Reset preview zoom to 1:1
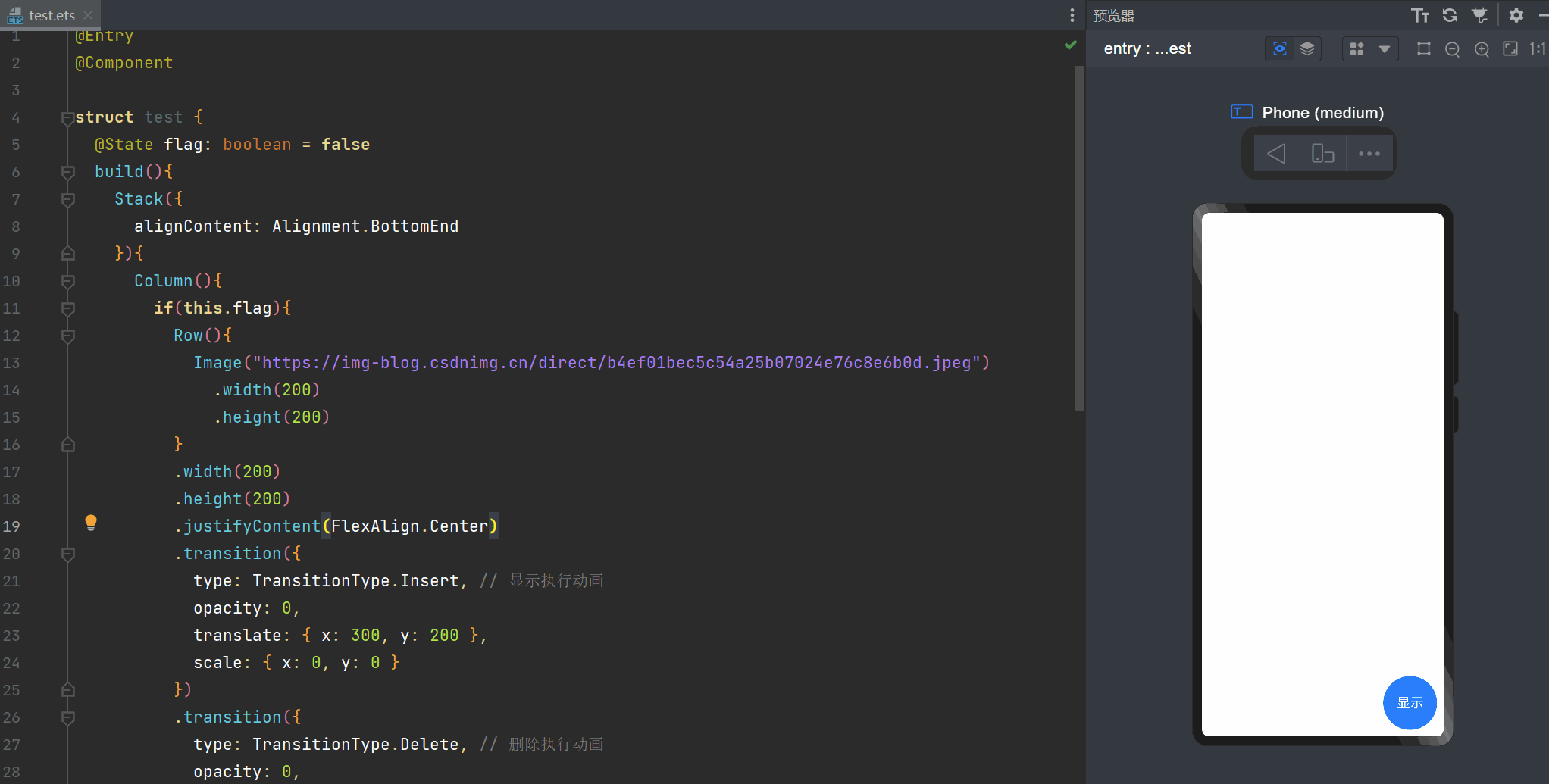The image size is (1549, 784). click(1538, 48)
